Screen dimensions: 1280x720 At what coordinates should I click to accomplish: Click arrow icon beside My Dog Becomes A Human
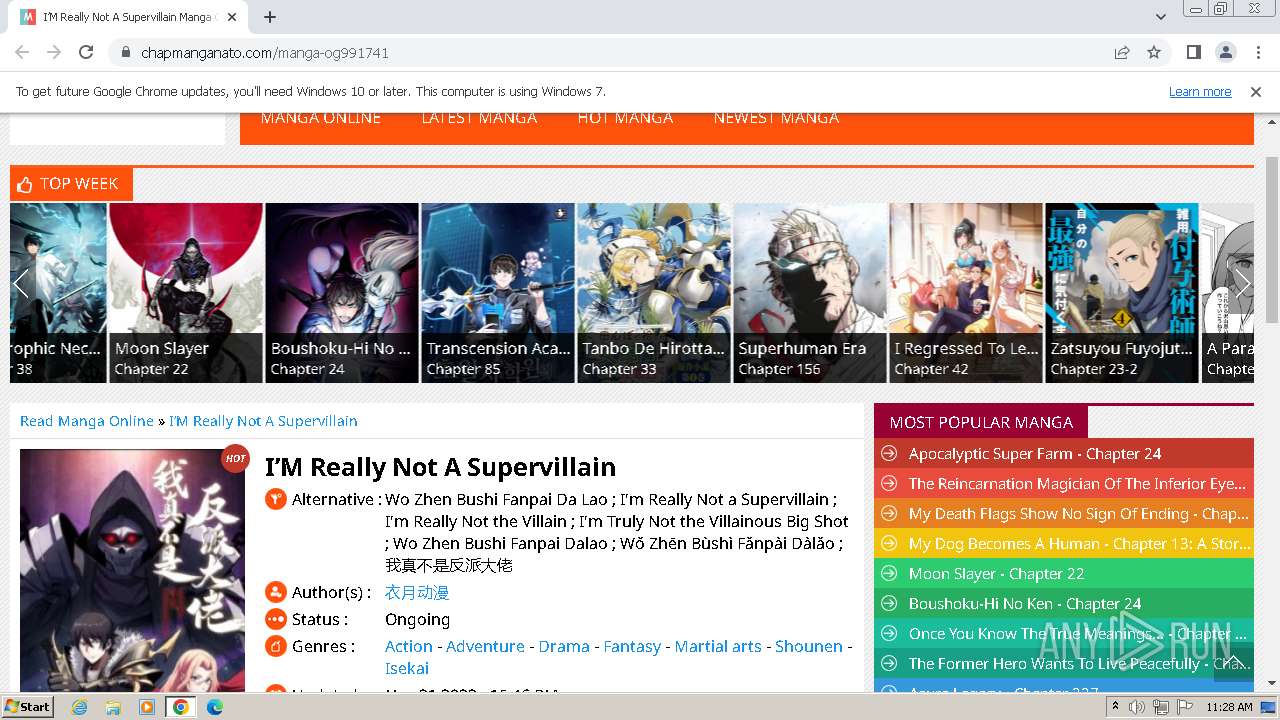tap(887, 544)
